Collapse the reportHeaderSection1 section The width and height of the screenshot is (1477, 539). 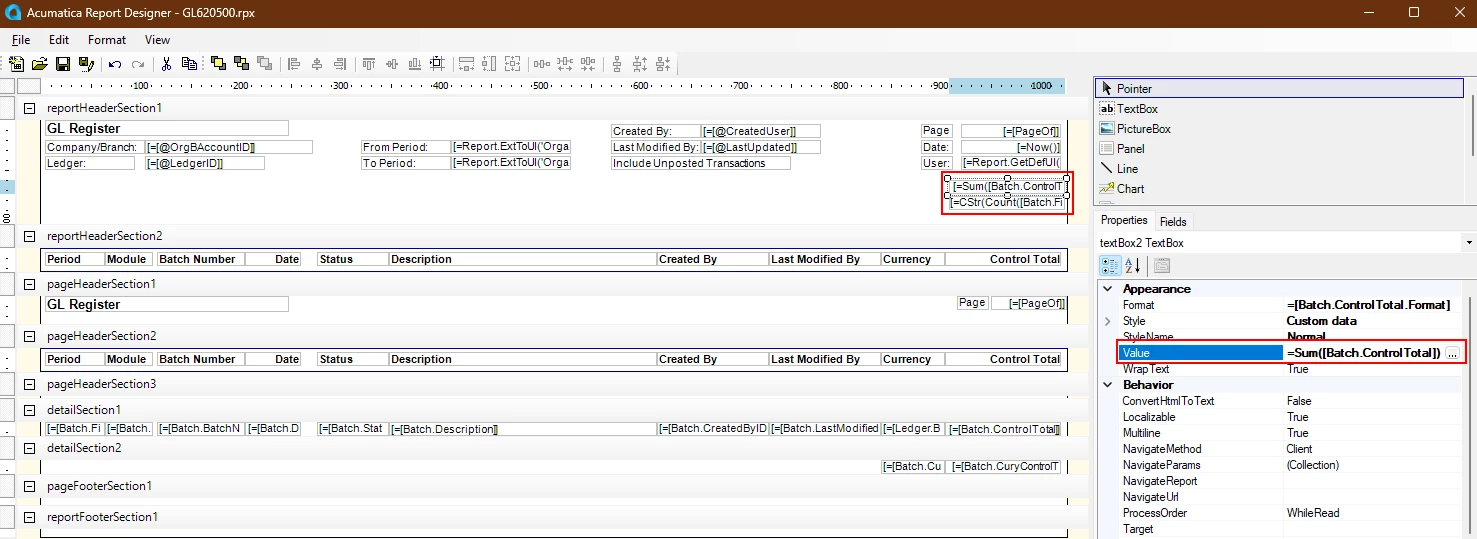[29, 108]
